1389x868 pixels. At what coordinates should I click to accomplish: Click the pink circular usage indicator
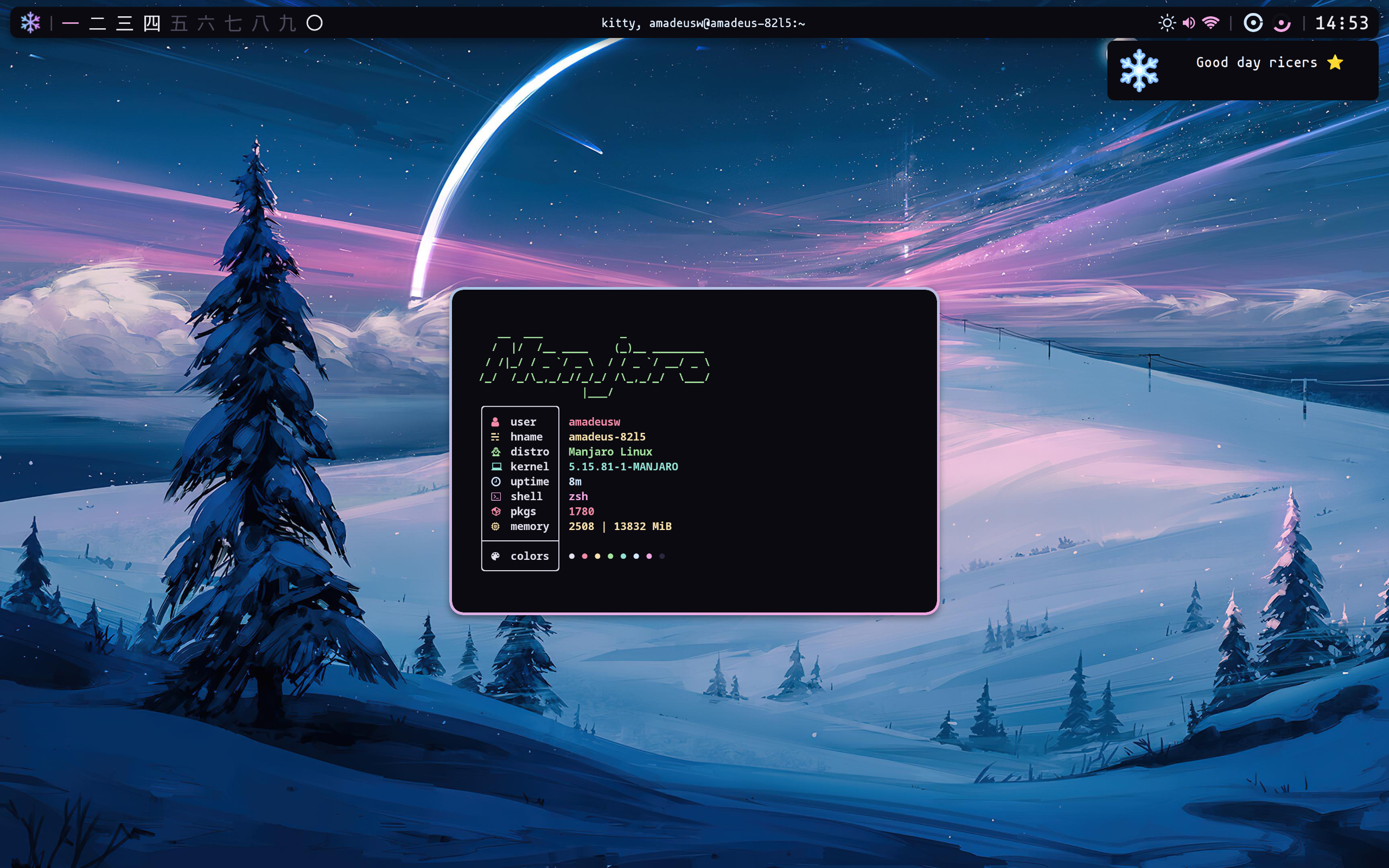[x=1282, y=23]
